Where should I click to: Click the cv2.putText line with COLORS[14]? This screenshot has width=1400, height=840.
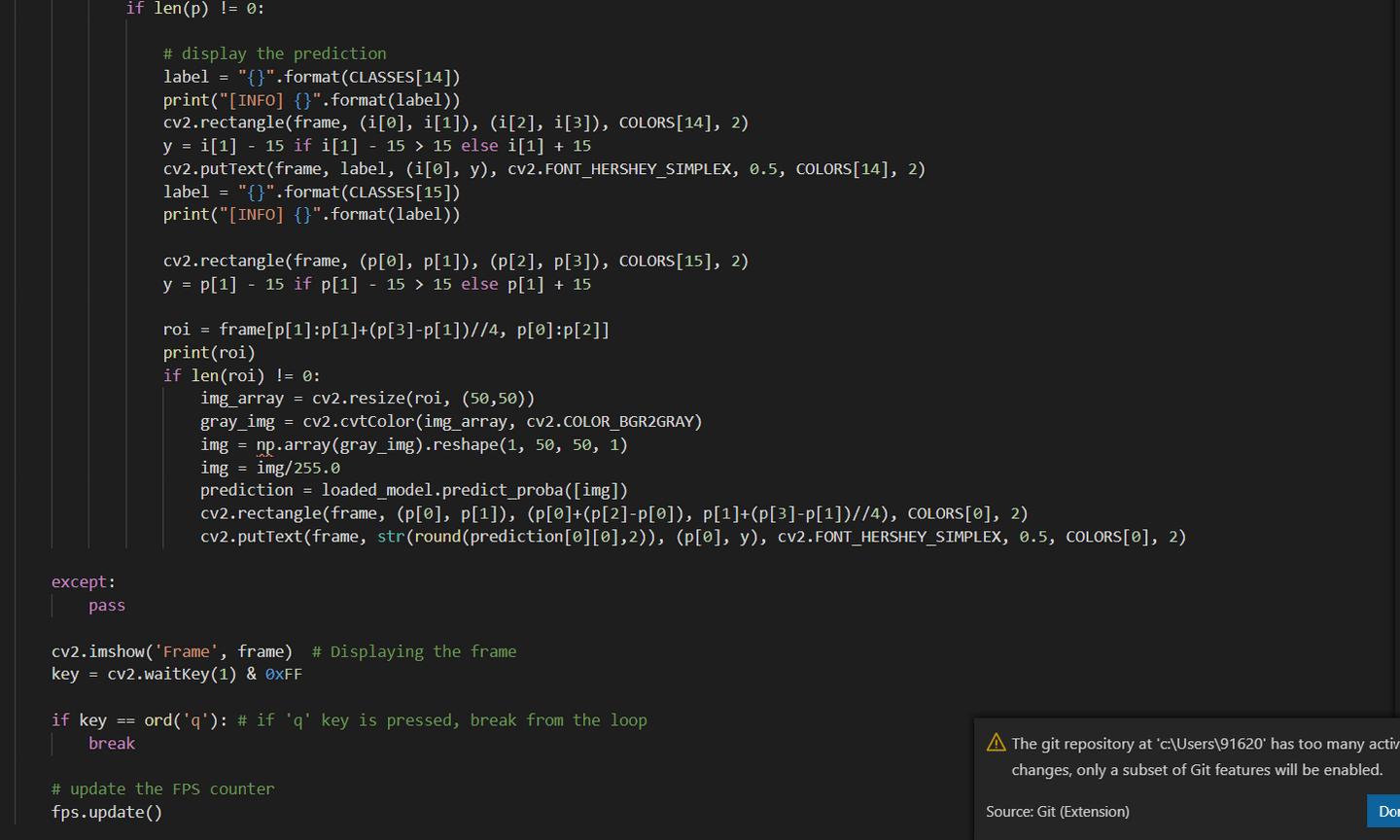tap(544, 169)
